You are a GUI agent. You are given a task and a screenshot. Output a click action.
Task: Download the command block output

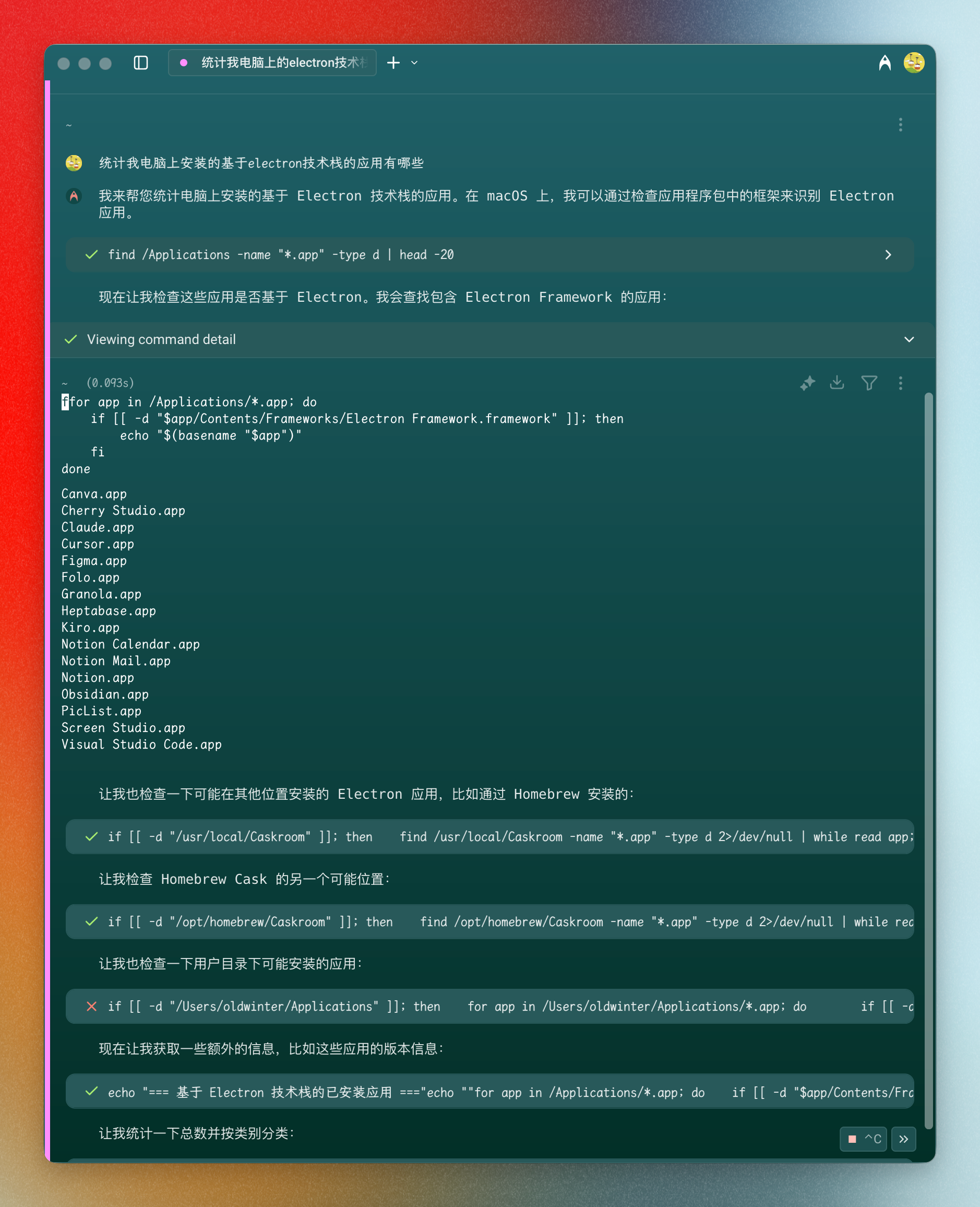(x=836, y=383)
